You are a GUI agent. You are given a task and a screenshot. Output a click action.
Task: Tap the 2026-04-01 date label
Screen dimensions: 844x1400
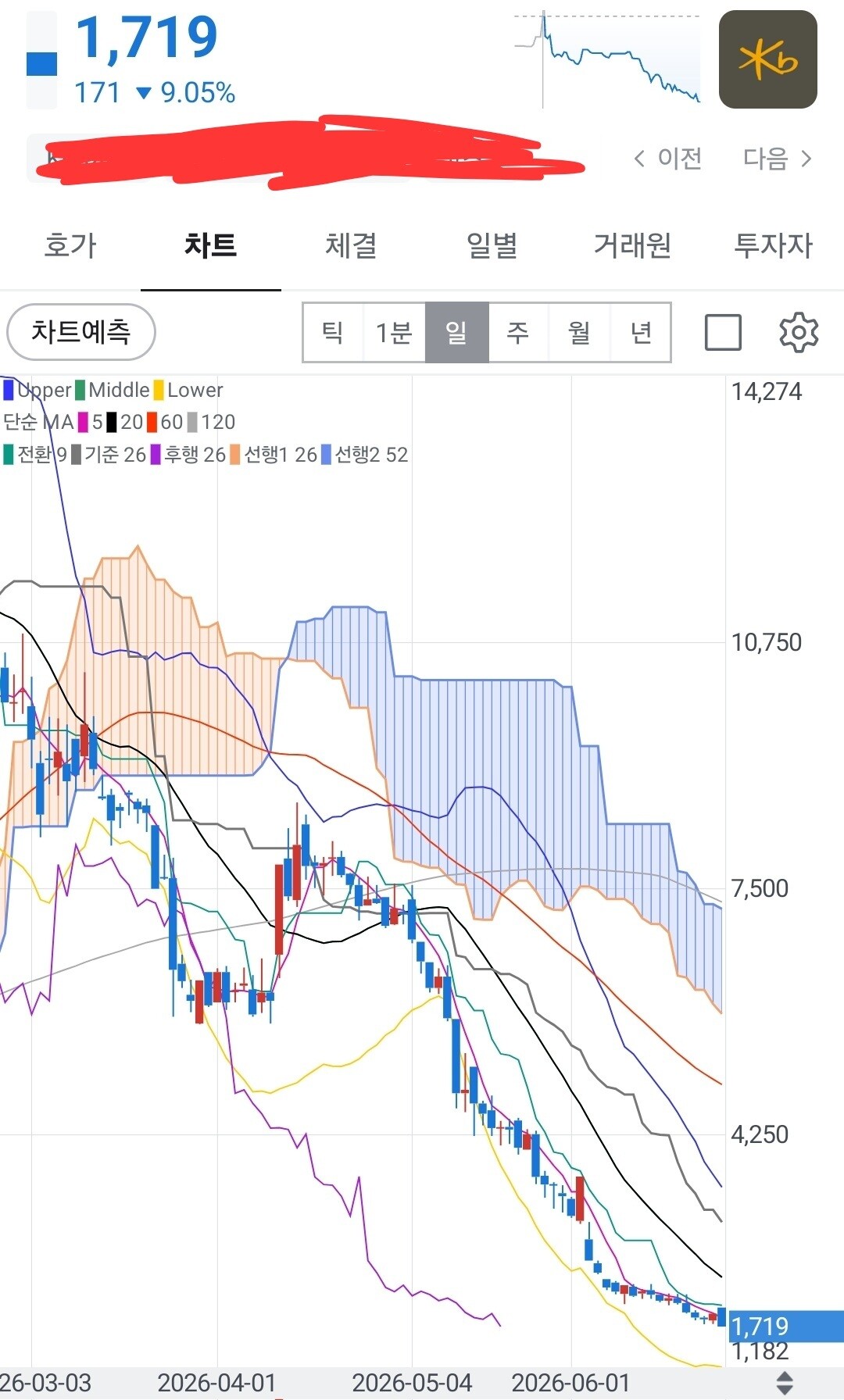coord(217,1383)
